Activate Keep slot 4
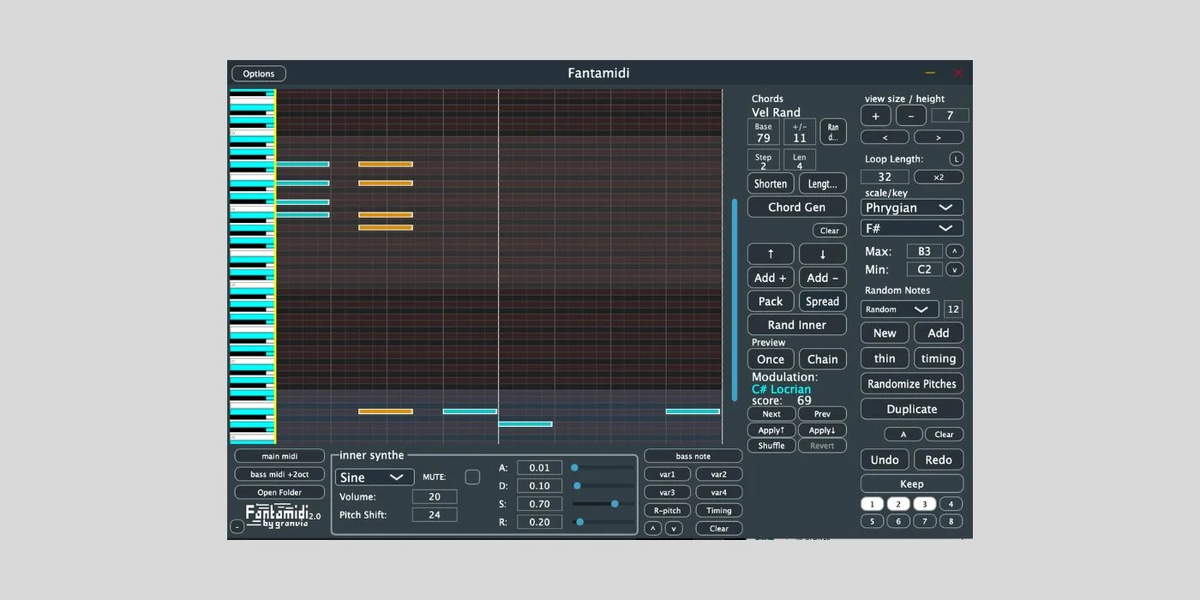Image resolution: width=1200 pixels, height=600 pixels. coord(951,504)
